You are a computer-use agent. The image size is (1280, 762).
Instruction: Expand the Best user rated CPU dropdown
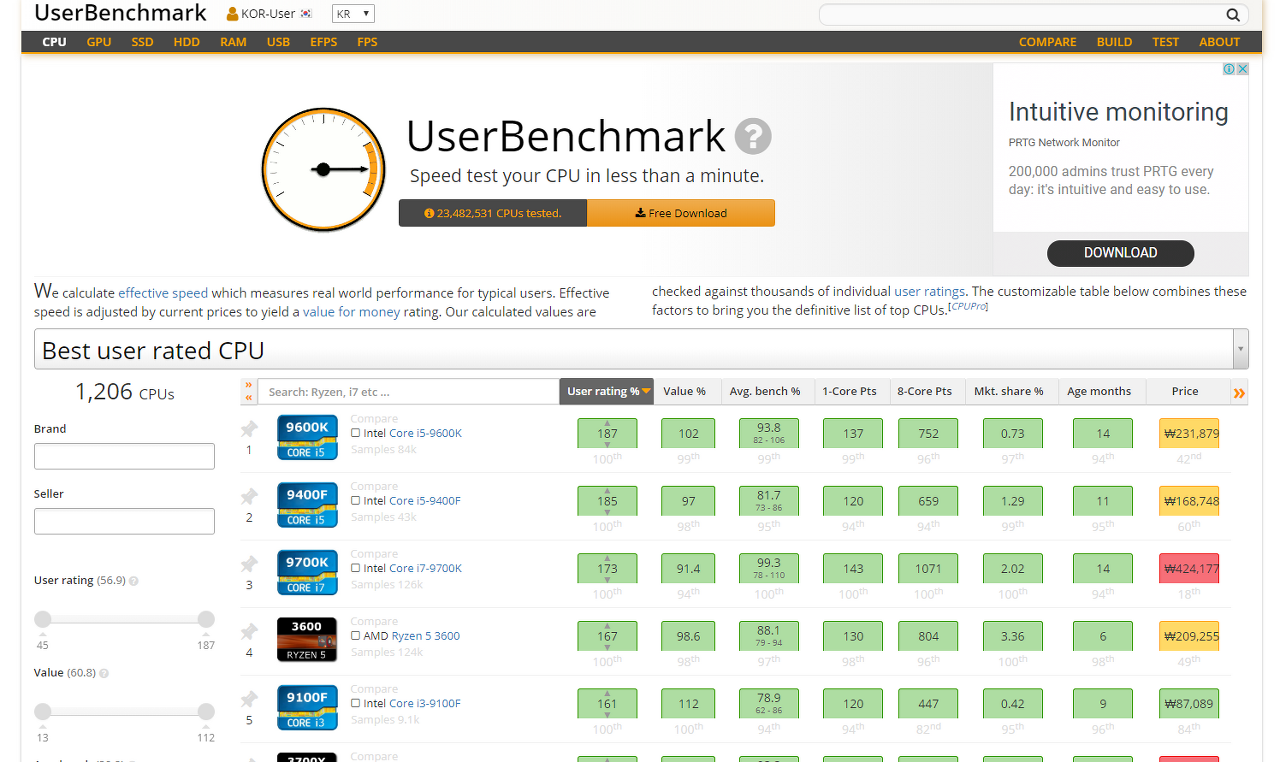tap(641, 350)
